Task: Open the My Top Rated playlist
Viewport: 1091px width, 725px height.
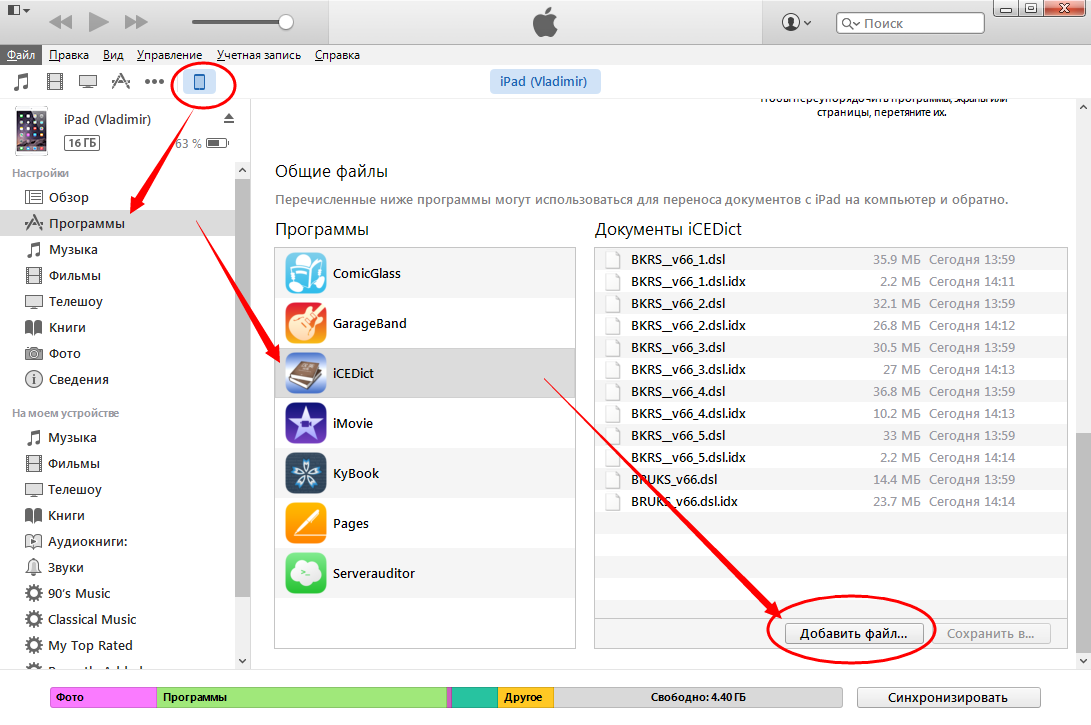Action: coord(118,645)
